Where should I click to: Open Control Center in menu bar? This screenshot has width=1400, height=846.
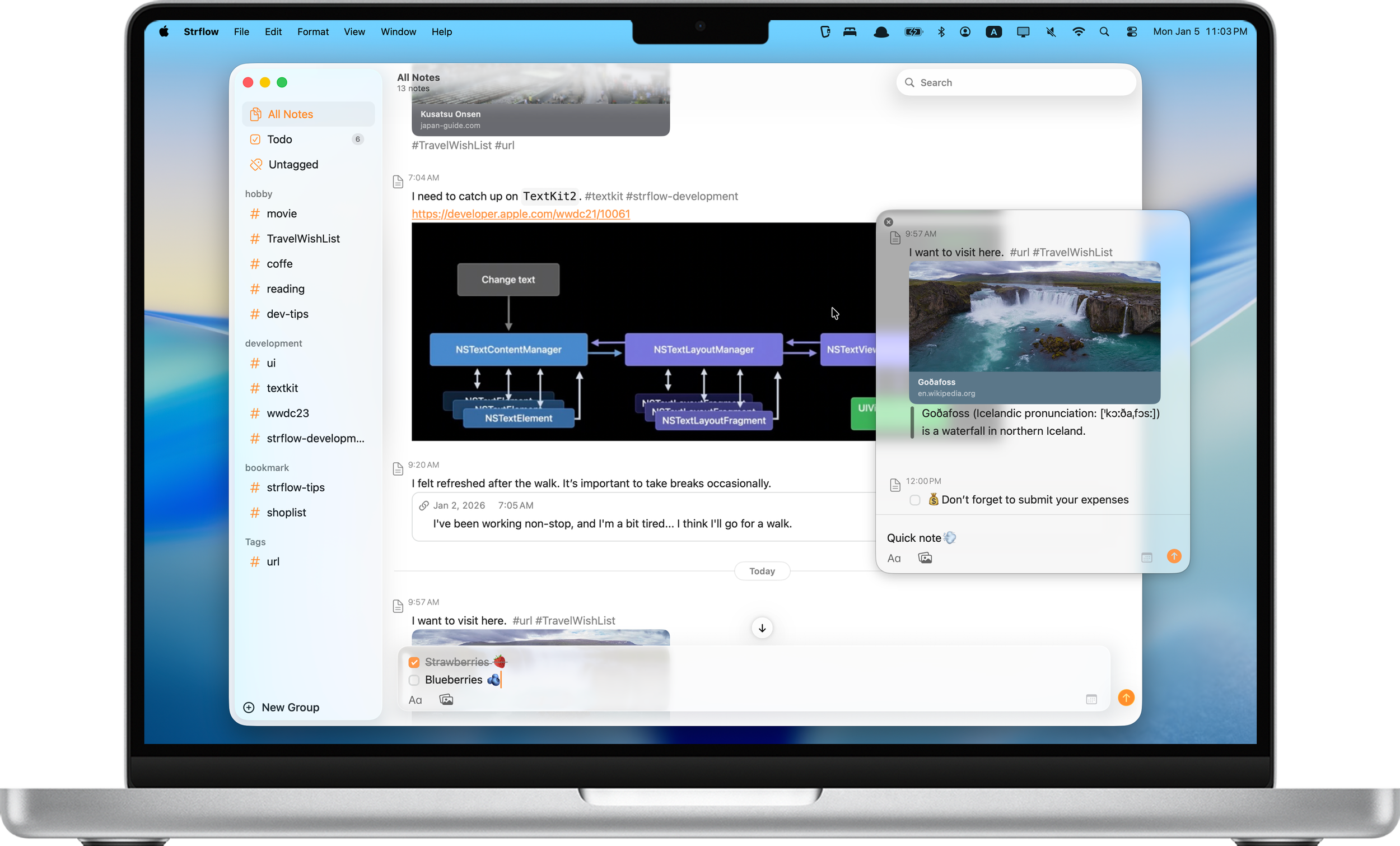point(1131,32)
